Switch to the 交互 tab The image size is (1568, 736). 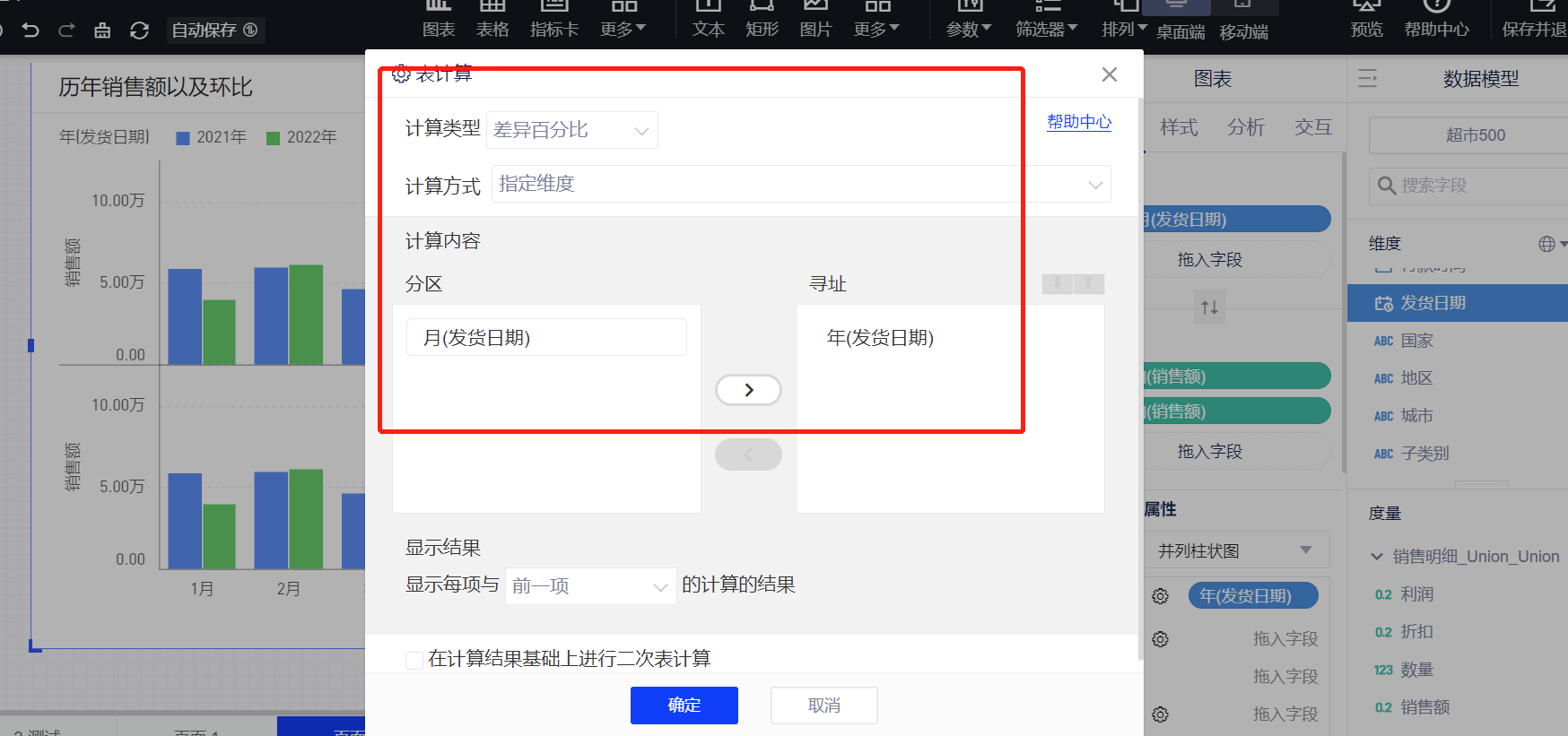[1313, 127]
